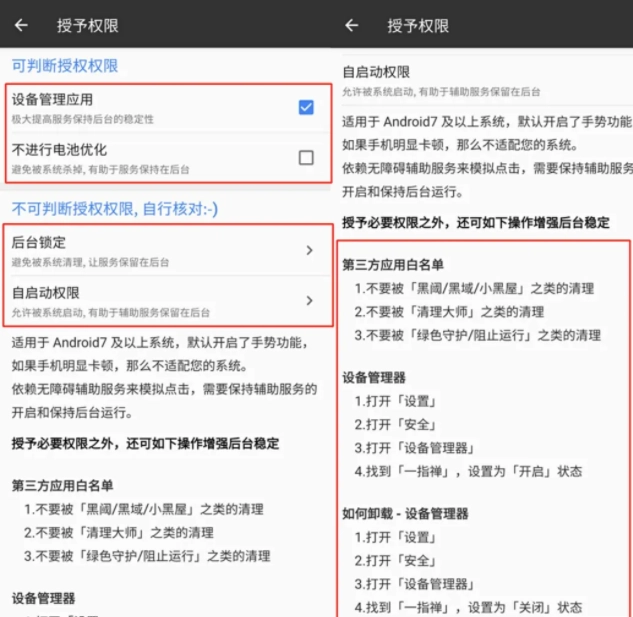633x617 pixels.
Task: Click the 第三方应用白名单 heading on the right screen
Action: [x=390, y=265]
